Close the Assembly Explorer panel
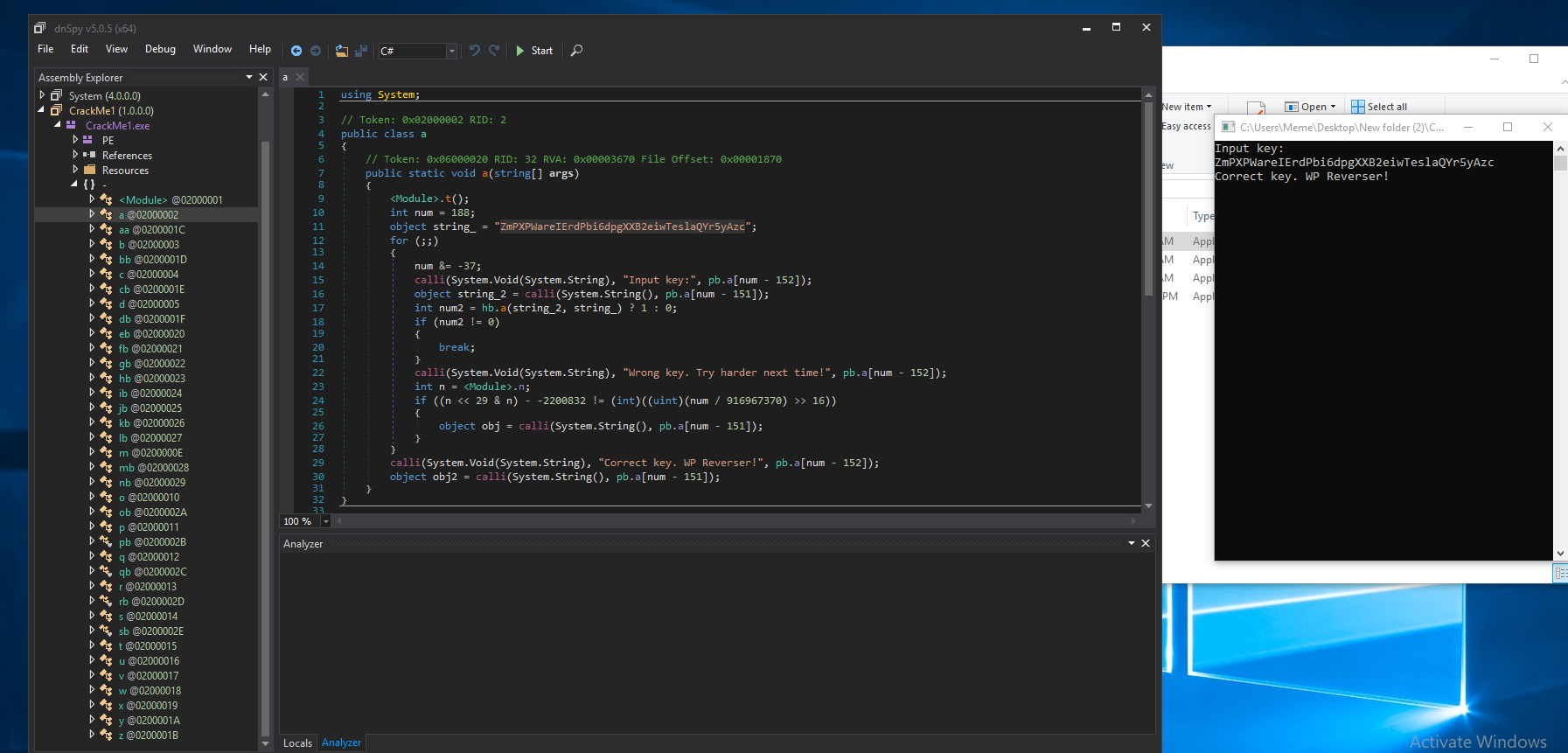The width and height of the screenshot is (1568, 753). tap(263, 77)
